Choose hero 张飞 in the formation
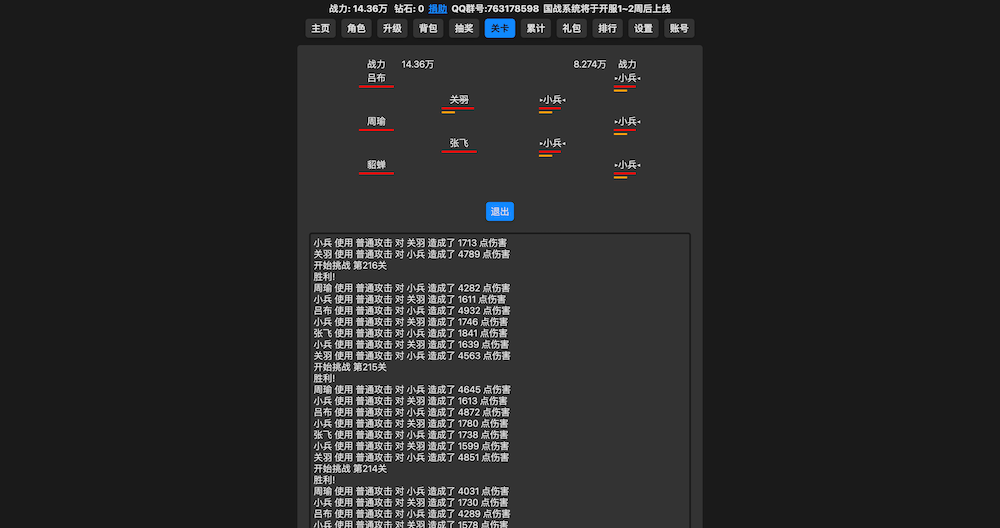Screen dimensions: 1000x528 [459, 143]
